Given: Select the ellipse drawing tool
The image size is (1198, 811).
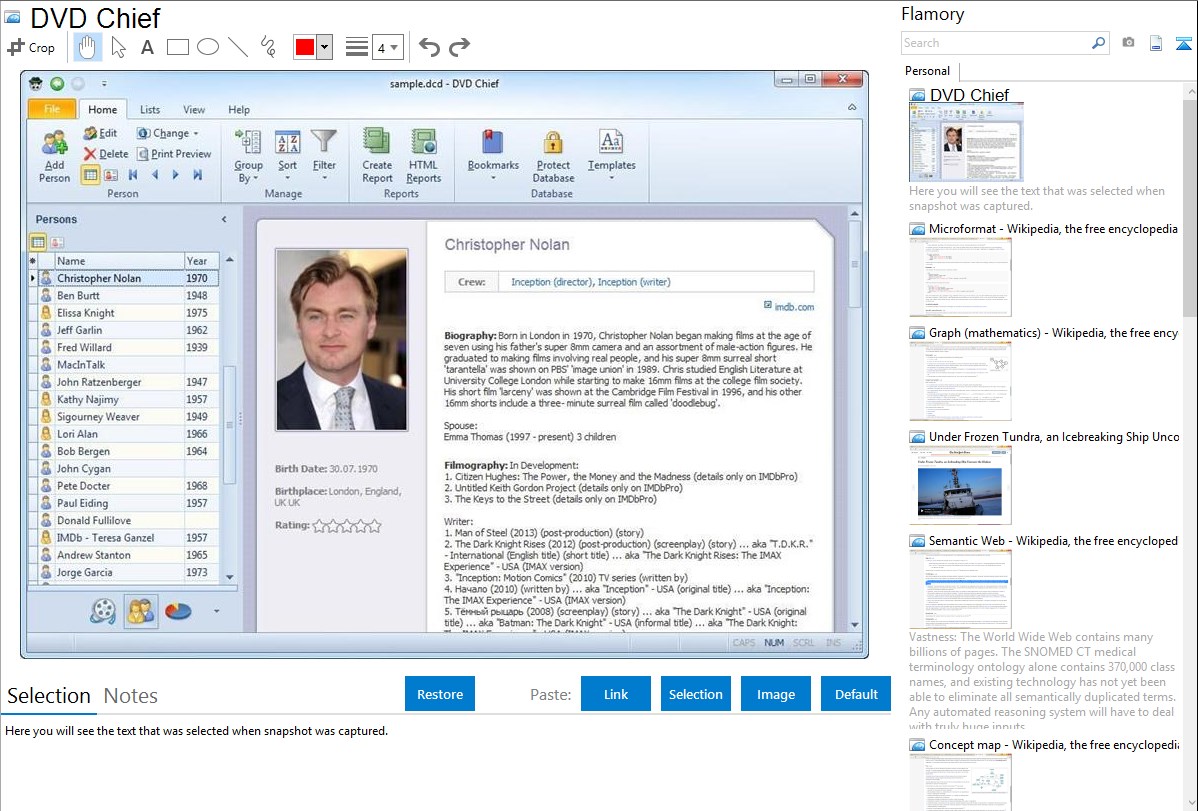Looking at the screenshot, I should tap(208, 47).
